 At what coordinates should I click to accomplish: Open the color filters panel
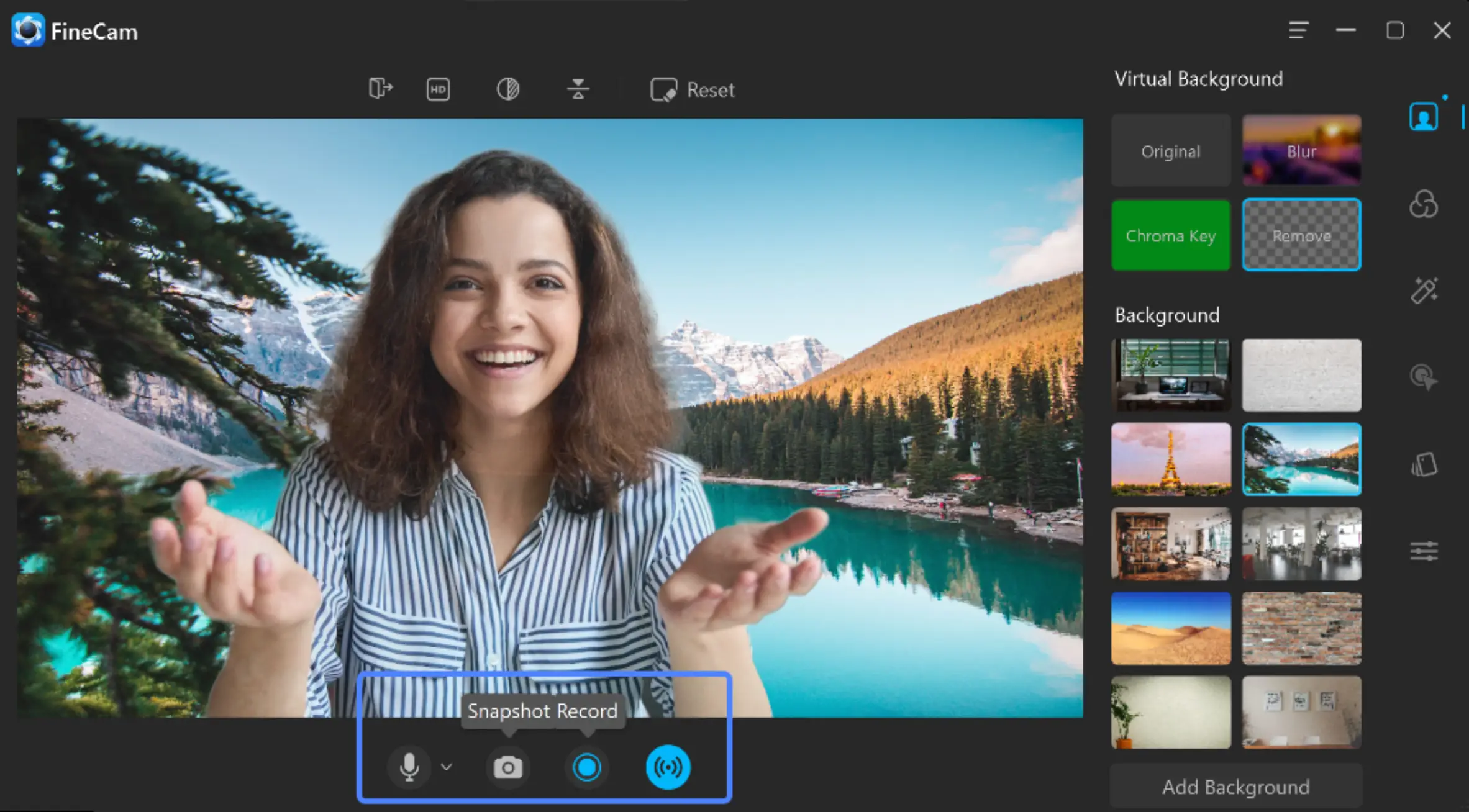pos(1424,205)
